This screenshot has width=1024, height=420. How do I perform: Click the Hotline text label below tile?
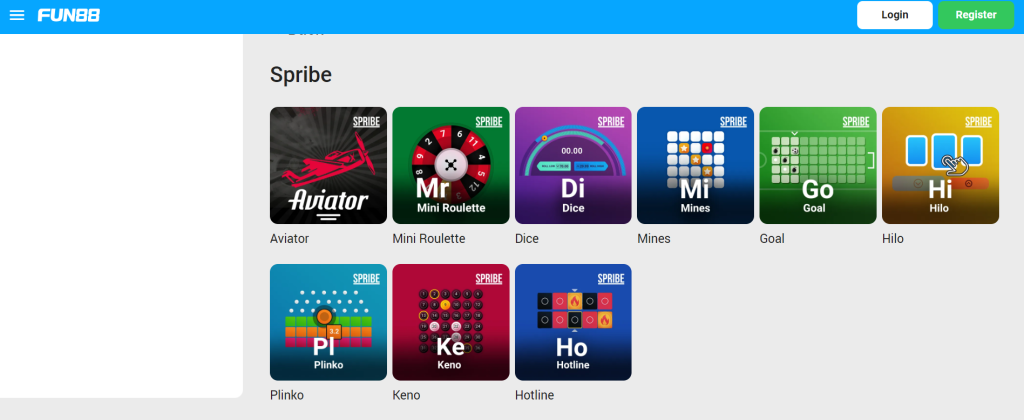click(x=534, y=395)
